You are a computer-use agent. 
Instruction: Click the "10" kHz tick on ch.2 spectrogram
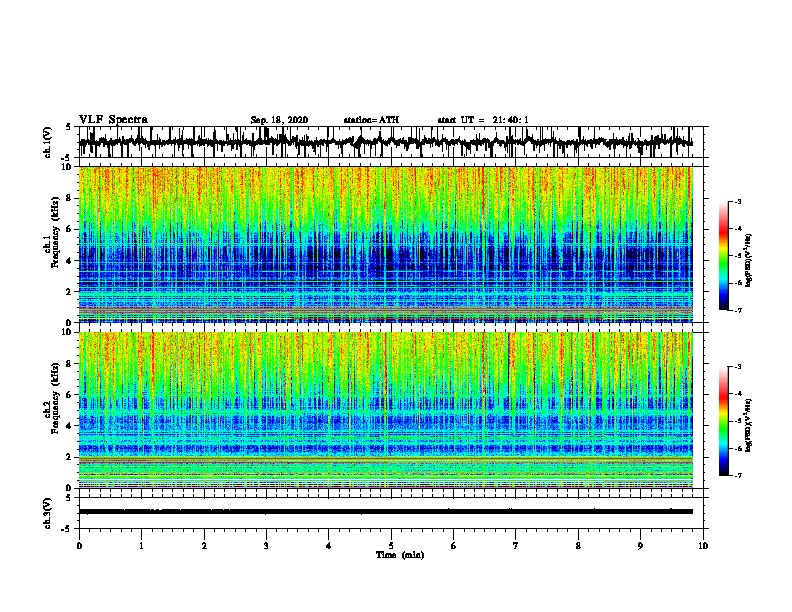(67, 332)
